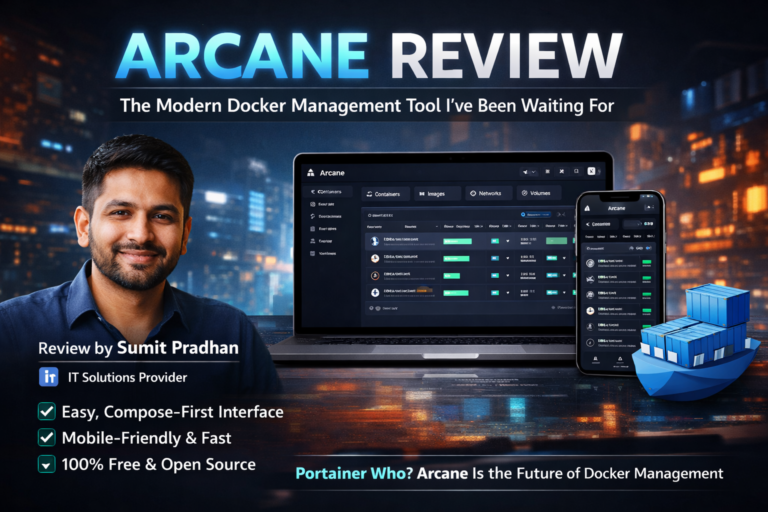The height and width of the screenshot is (512, 768).
Task: Click the Arcane logo on the laptop screen
Action: tap(311, 171)
